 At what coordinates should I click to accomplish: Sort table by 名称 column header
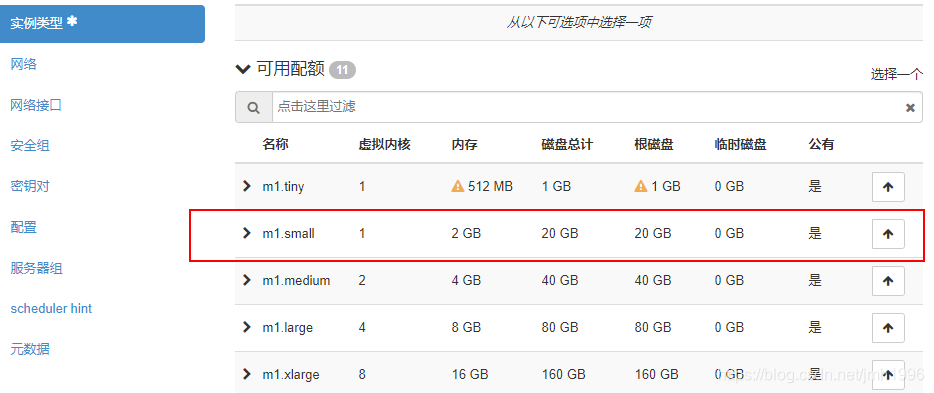coord(275,144)
